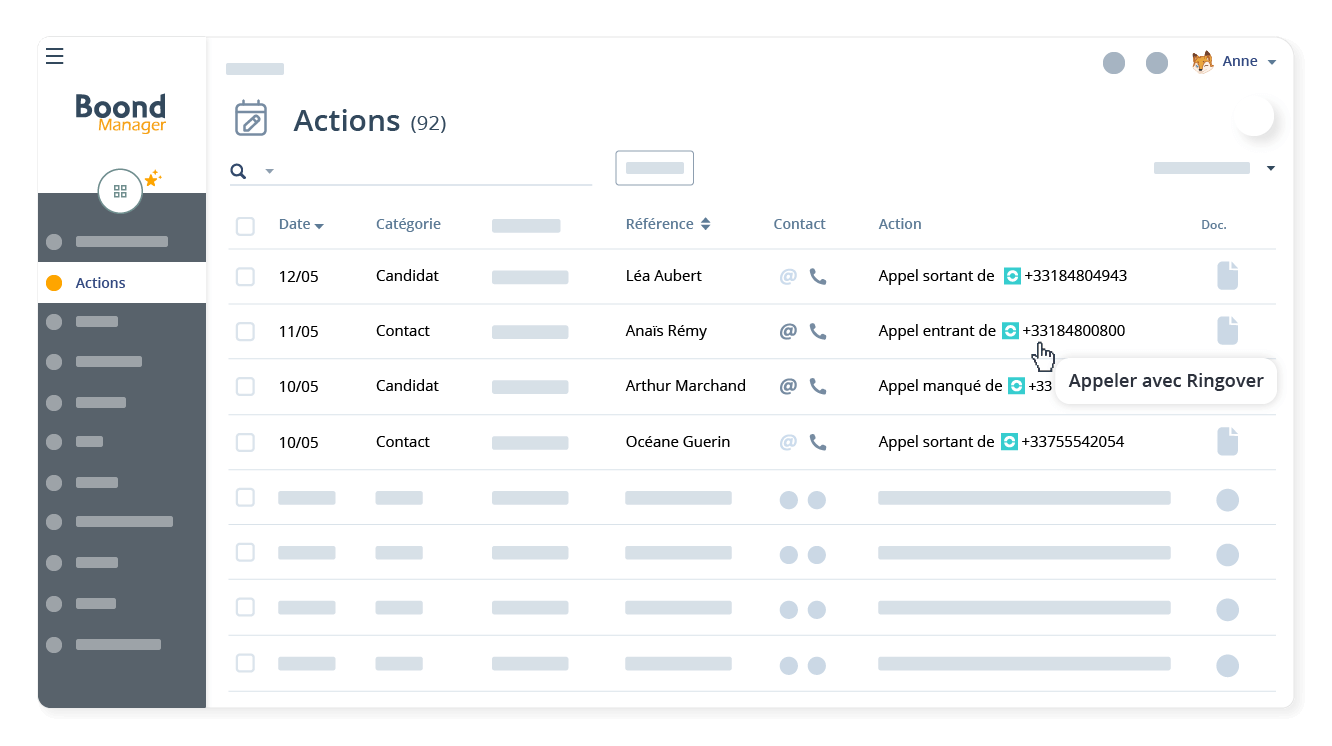Open the document icon on Océane Guerin's row
The width and height of the screenshot is (1332, 746).
(x=1227, y=441)
